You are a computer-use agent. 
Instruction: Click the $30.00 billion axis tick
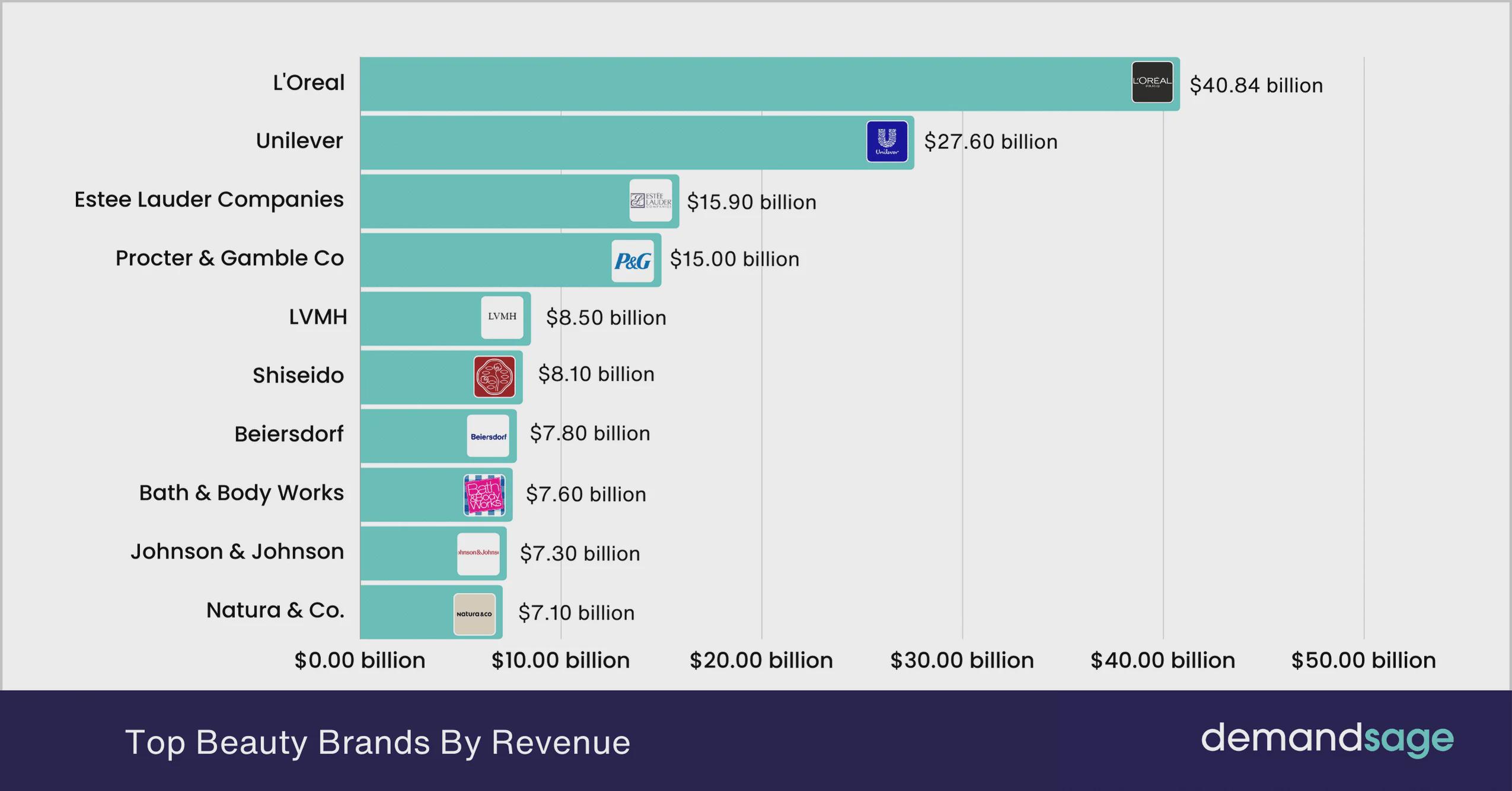962,661
